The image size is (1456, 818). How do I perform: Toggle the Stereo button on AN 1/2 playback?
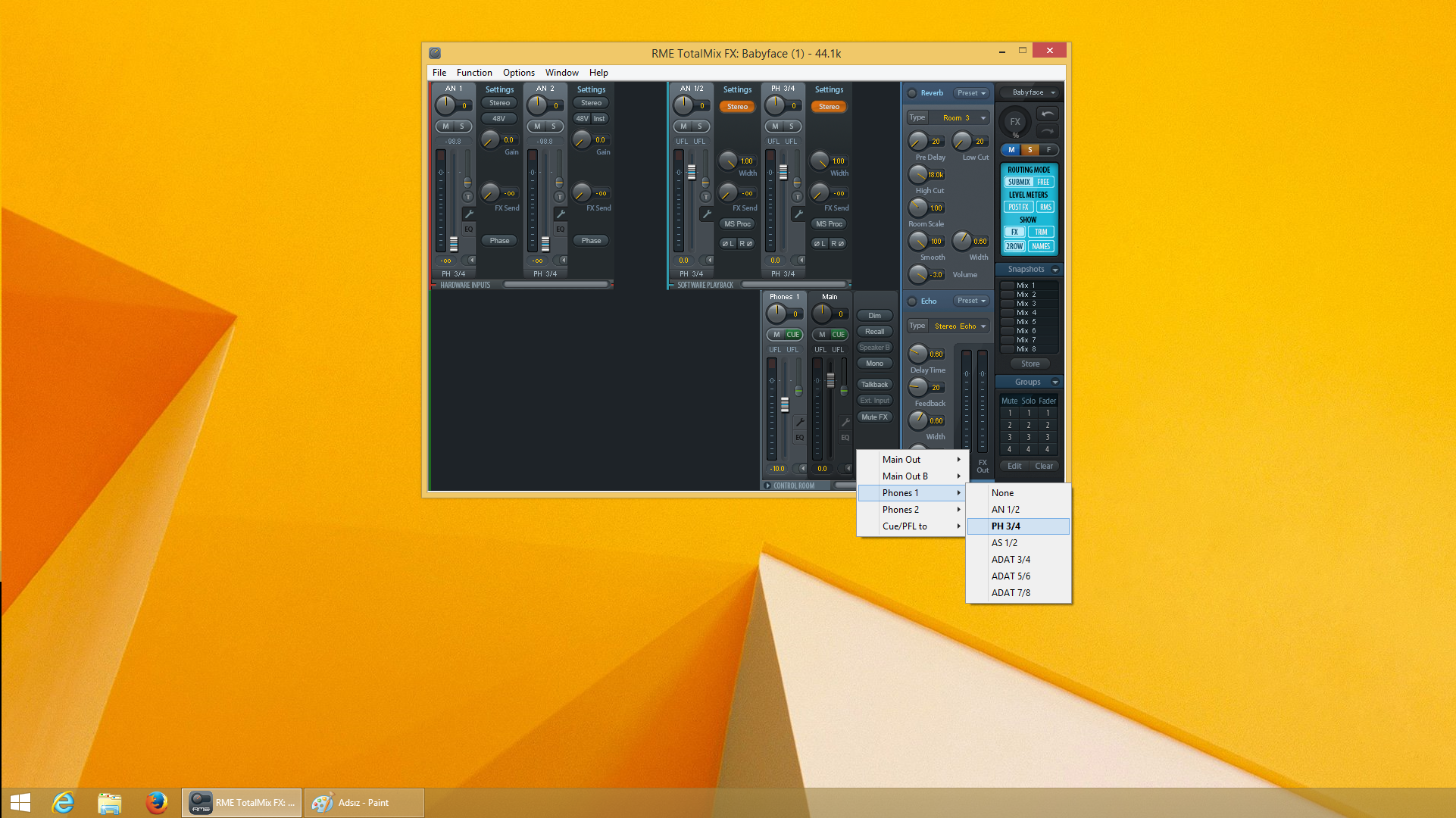(737, 107)
